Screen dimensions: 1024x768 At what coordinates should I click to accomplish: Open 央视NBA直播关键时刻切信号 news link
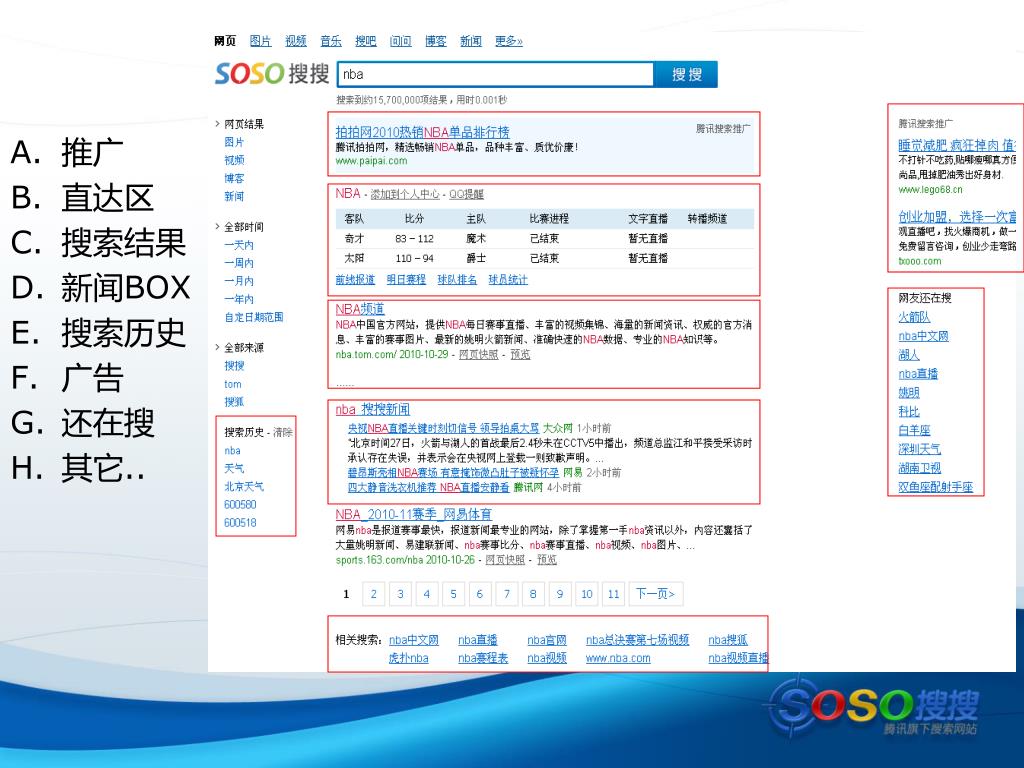tap(443, 428)
